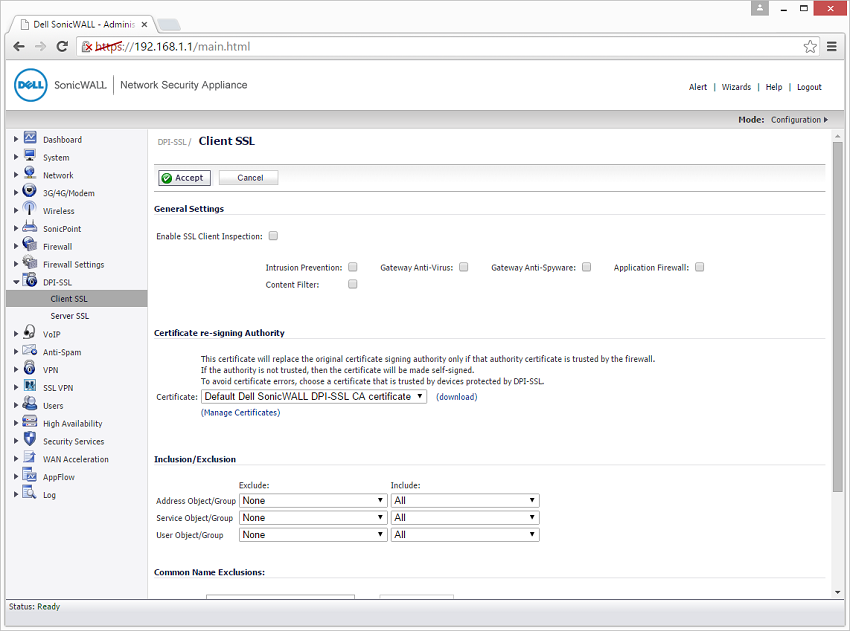Click the WAN Acceleration icon
850x631 pixels.
tap(30, 458)
